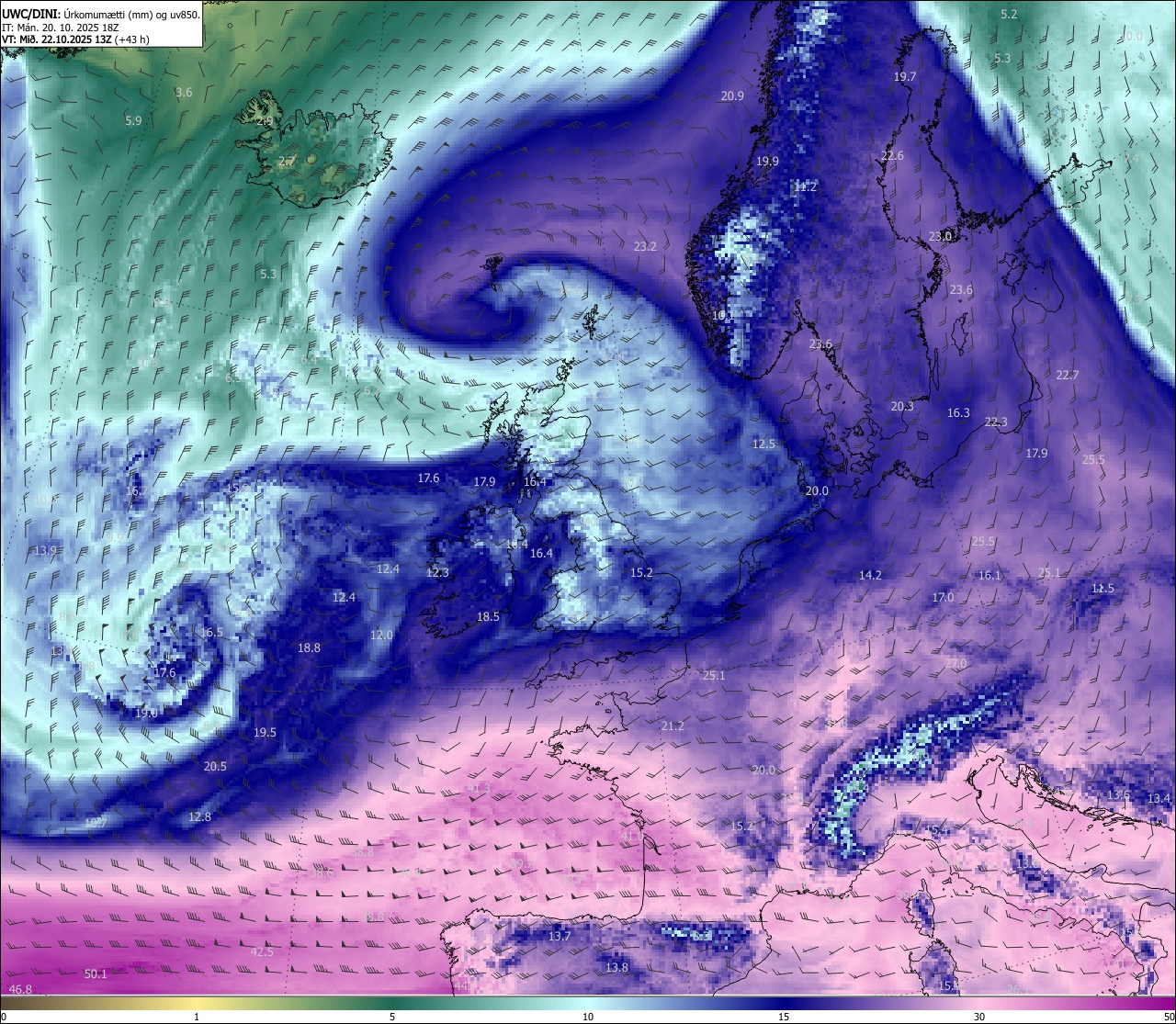Click the 13.4 value at the right edge

1159,798
